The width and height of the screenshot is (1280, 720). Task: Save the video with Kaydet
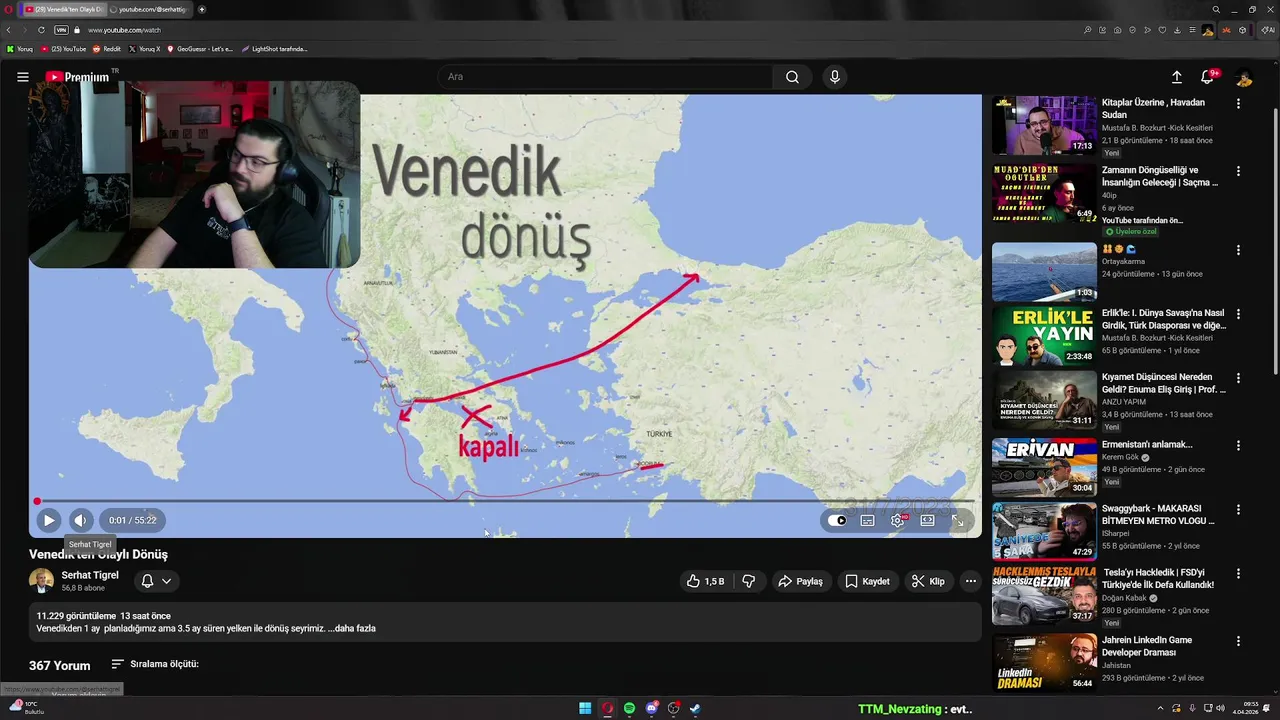[867, 581]
